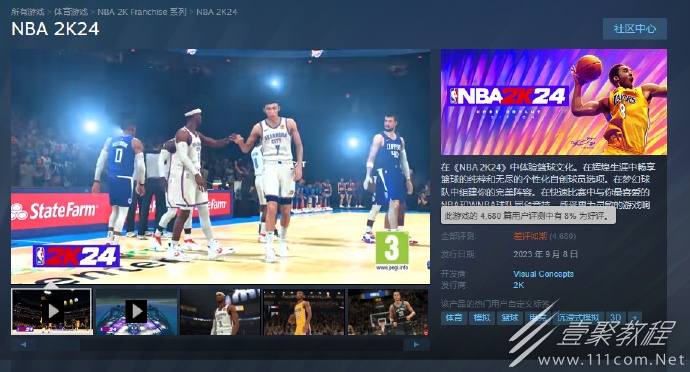This screenshot has width=690, height=372.
Task: Select the 篮球 tag
Action: pos(510,318)
